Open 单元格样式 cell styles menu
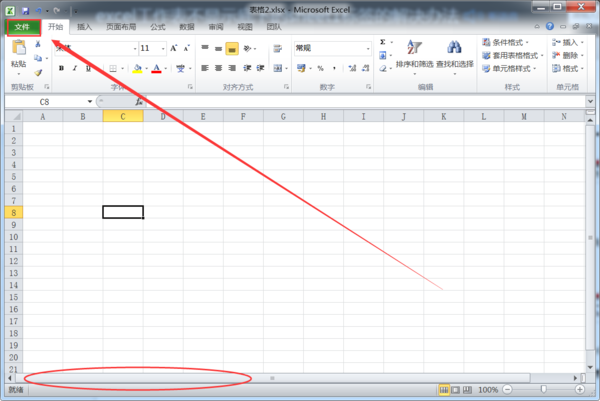 click(x=509, y=68)
